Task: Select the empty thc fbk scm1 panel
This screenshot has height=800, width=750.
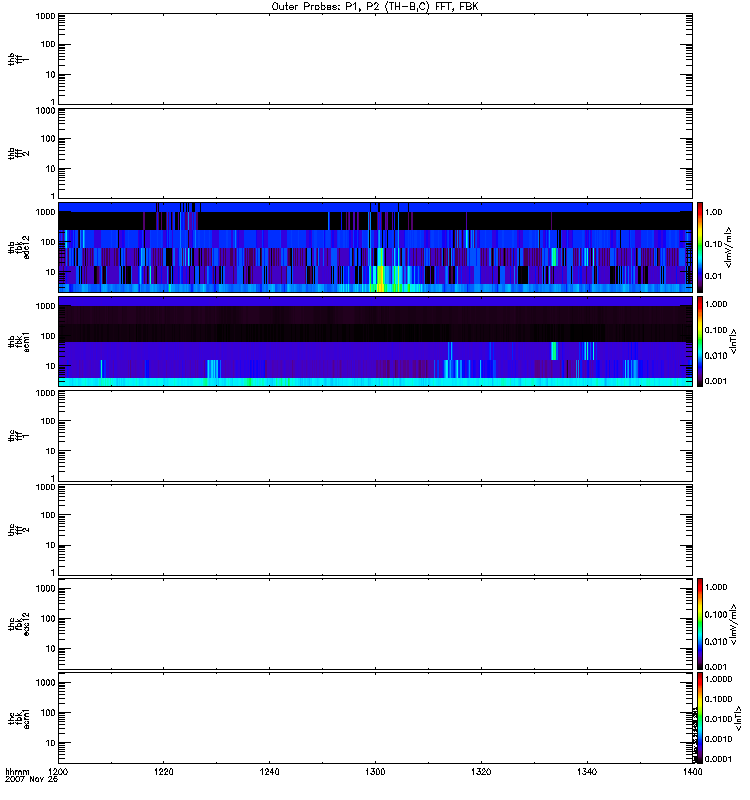Action: click(x=374, y=718)
